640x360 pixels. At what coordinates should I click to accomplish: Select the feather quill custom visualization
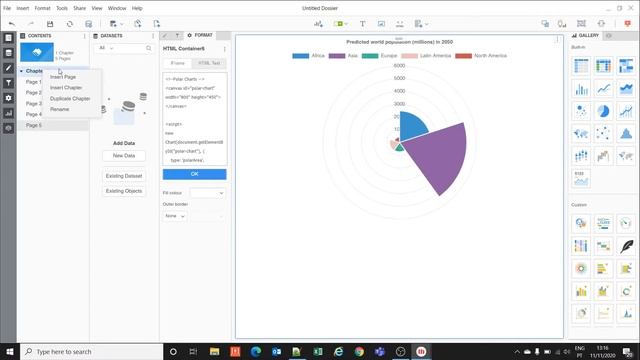(626, 246)
